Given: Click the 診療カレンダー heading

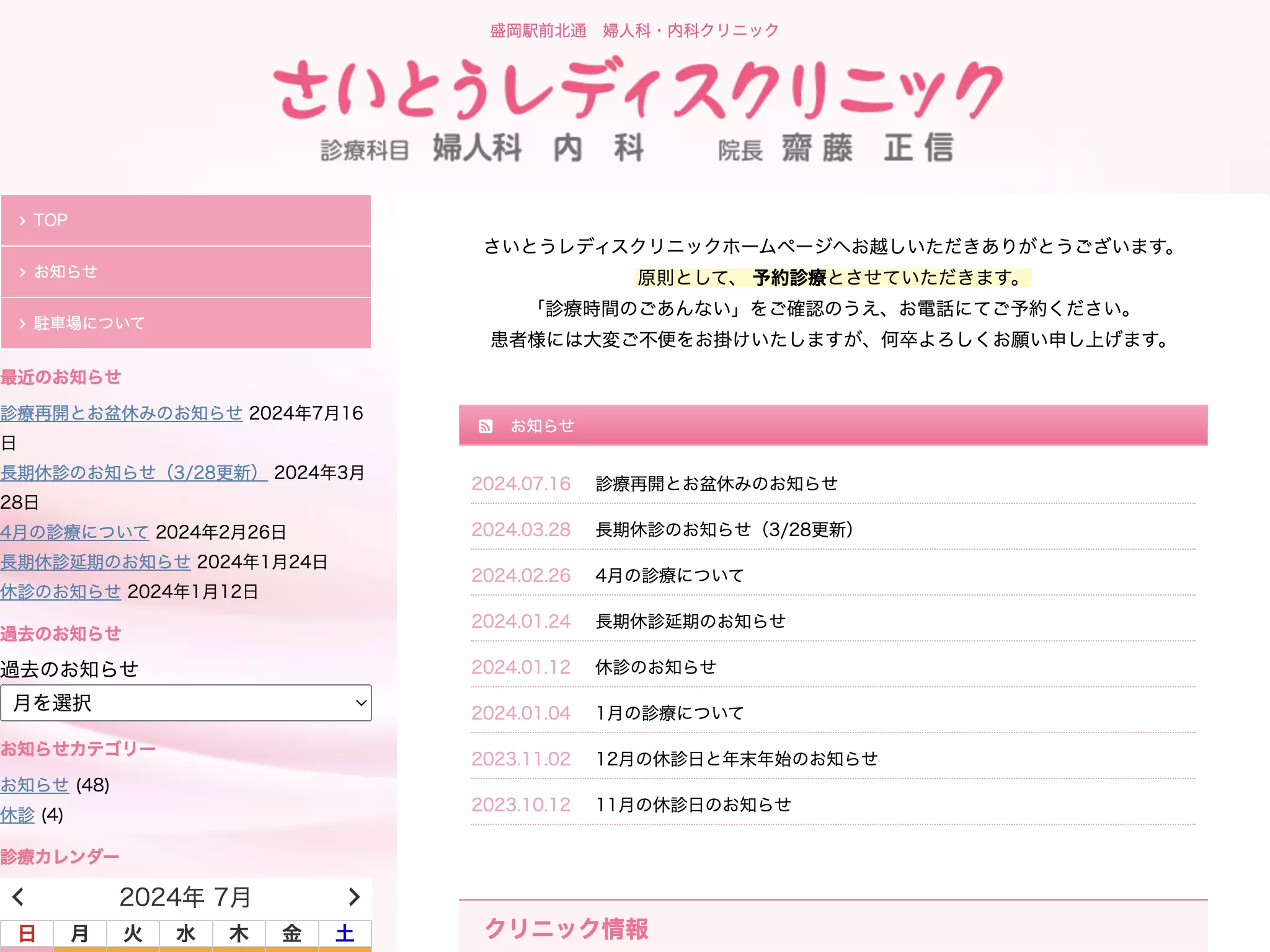Looking at the screenshot, I should 60,857.
